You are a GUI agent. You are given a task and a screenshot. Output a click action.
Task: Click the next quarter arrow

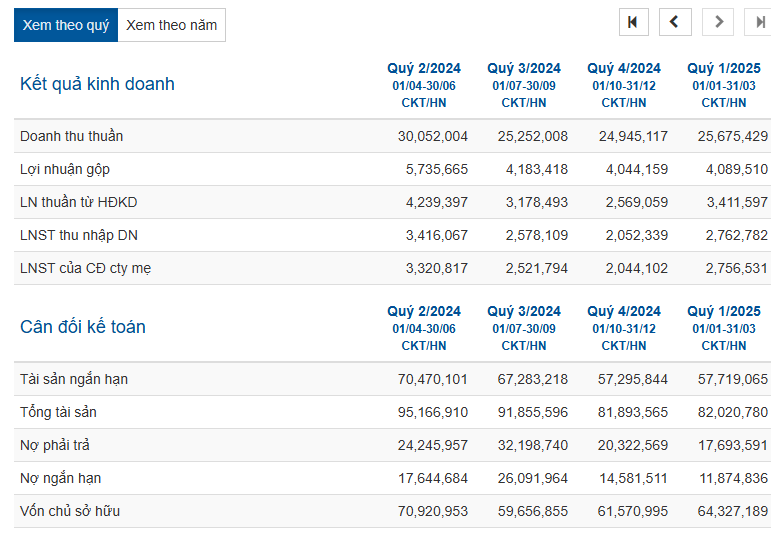718,23
